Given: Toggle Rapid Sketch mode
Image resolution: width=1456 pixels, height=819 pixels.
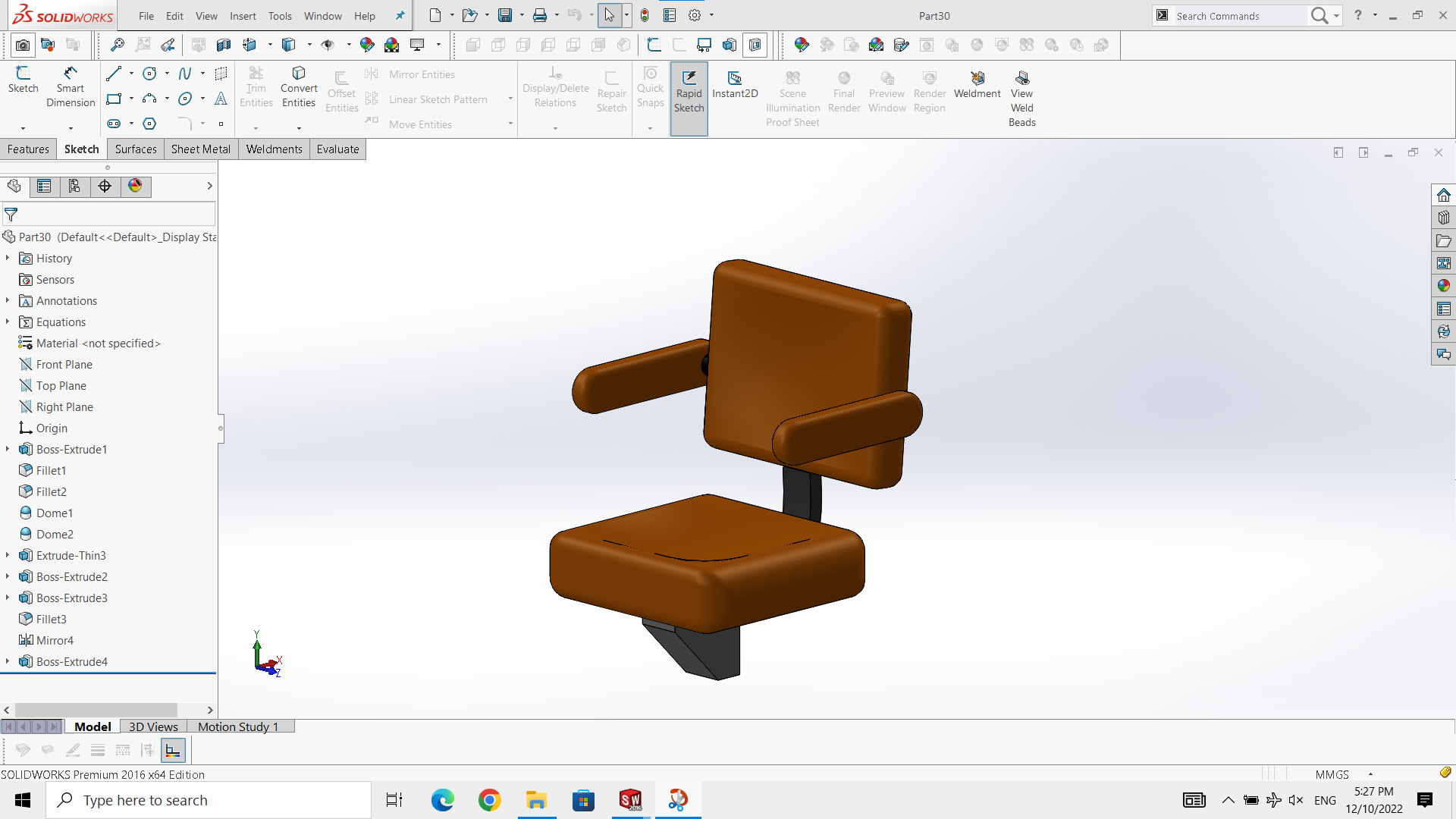Looking at the screenshot, I should click(x=689, y=99).
